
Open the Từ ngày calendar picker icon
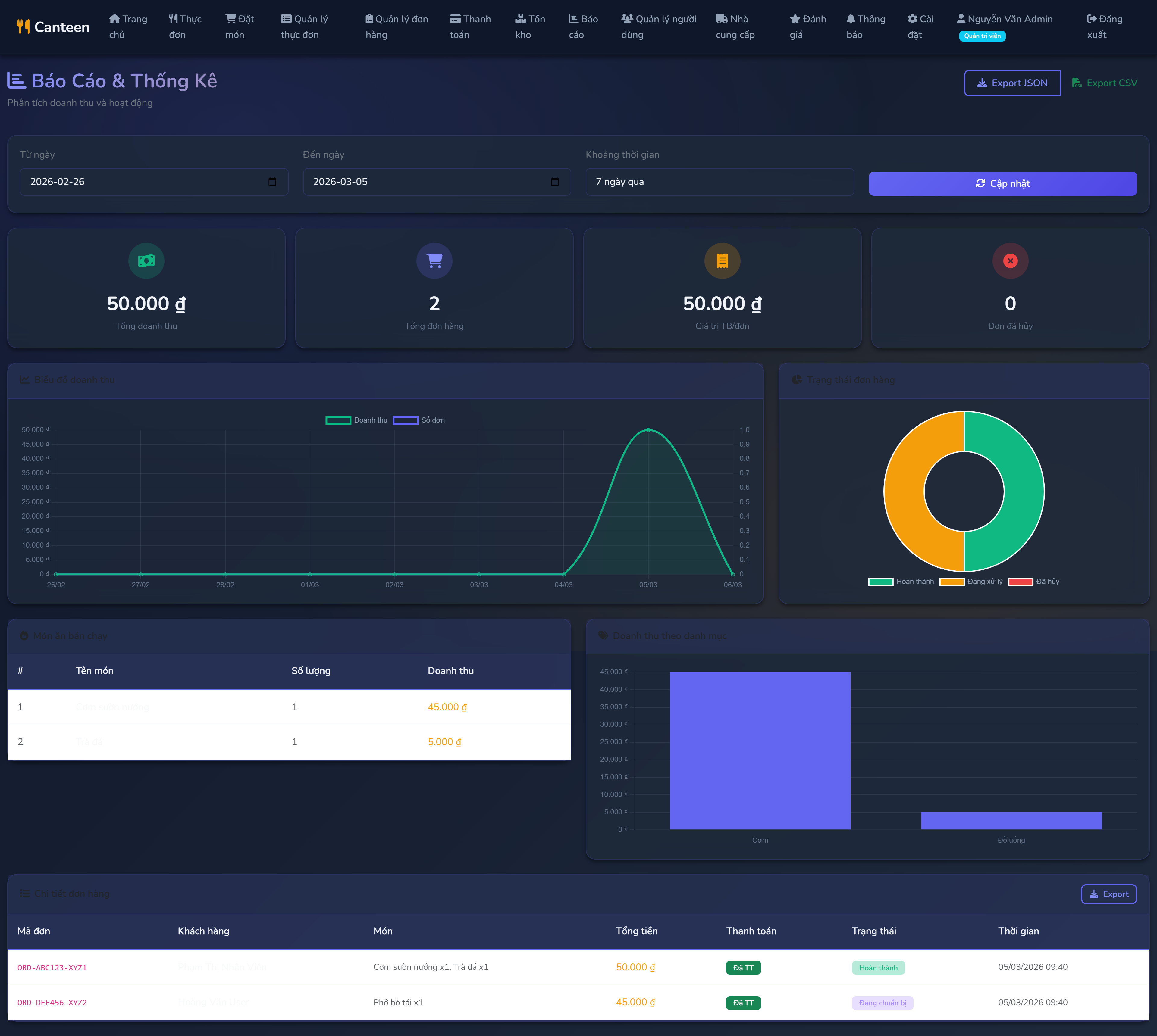(272, 182)
